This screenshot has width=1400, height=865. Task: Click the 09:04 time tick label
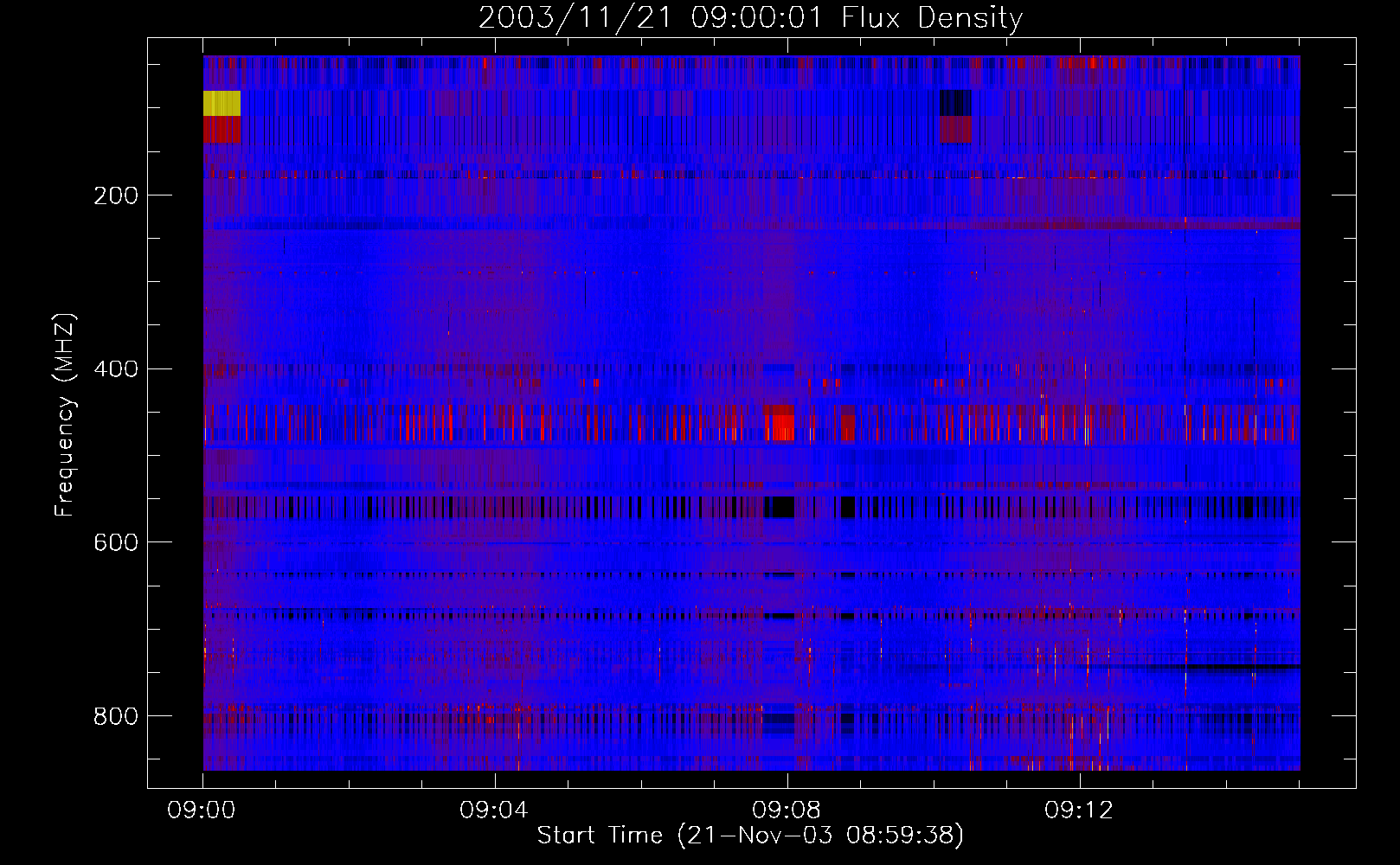[494, 811]
